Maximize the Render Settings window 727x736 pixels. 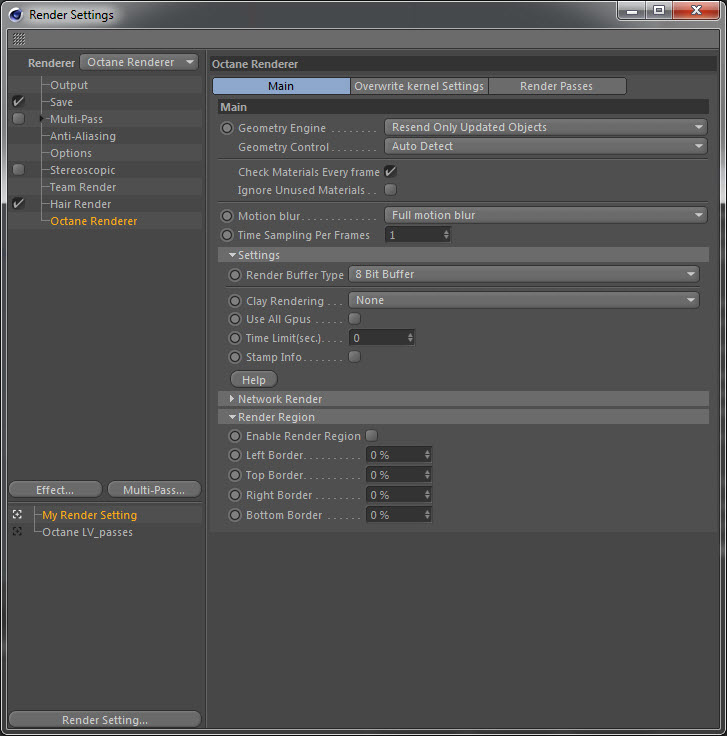coord(658,10)
